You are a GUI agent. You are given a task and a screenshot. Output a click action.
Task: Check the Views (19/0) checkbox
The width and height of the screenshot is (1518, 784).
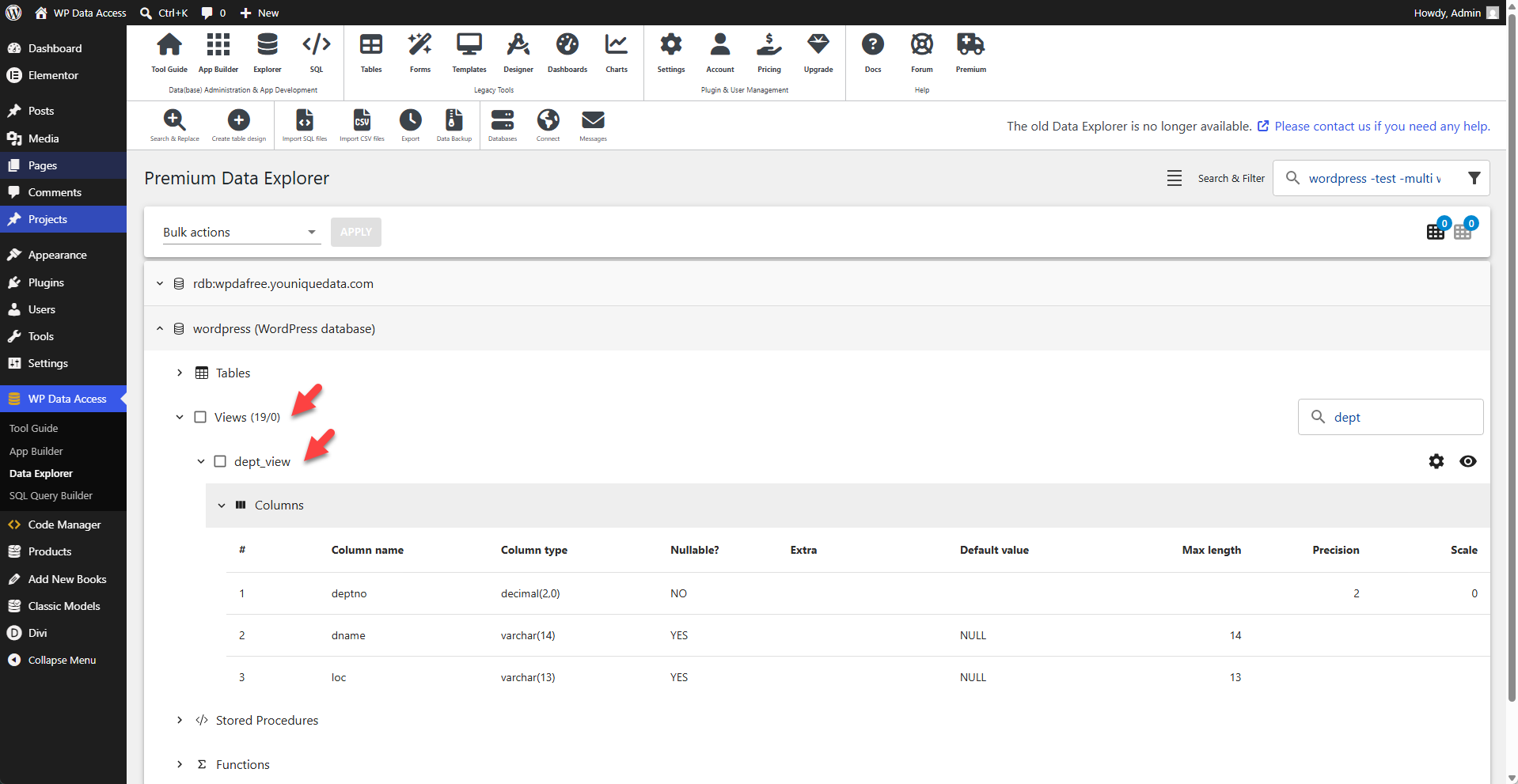[200, 417]
